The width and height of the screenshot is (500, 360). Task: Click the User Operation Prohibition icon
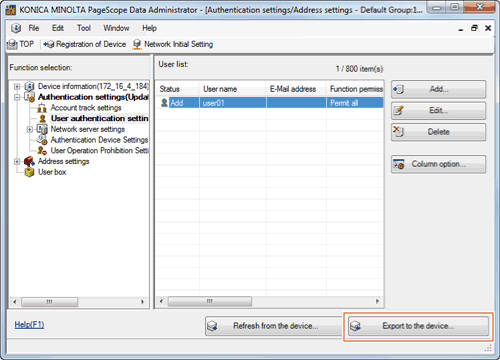[x=42, y=151]
